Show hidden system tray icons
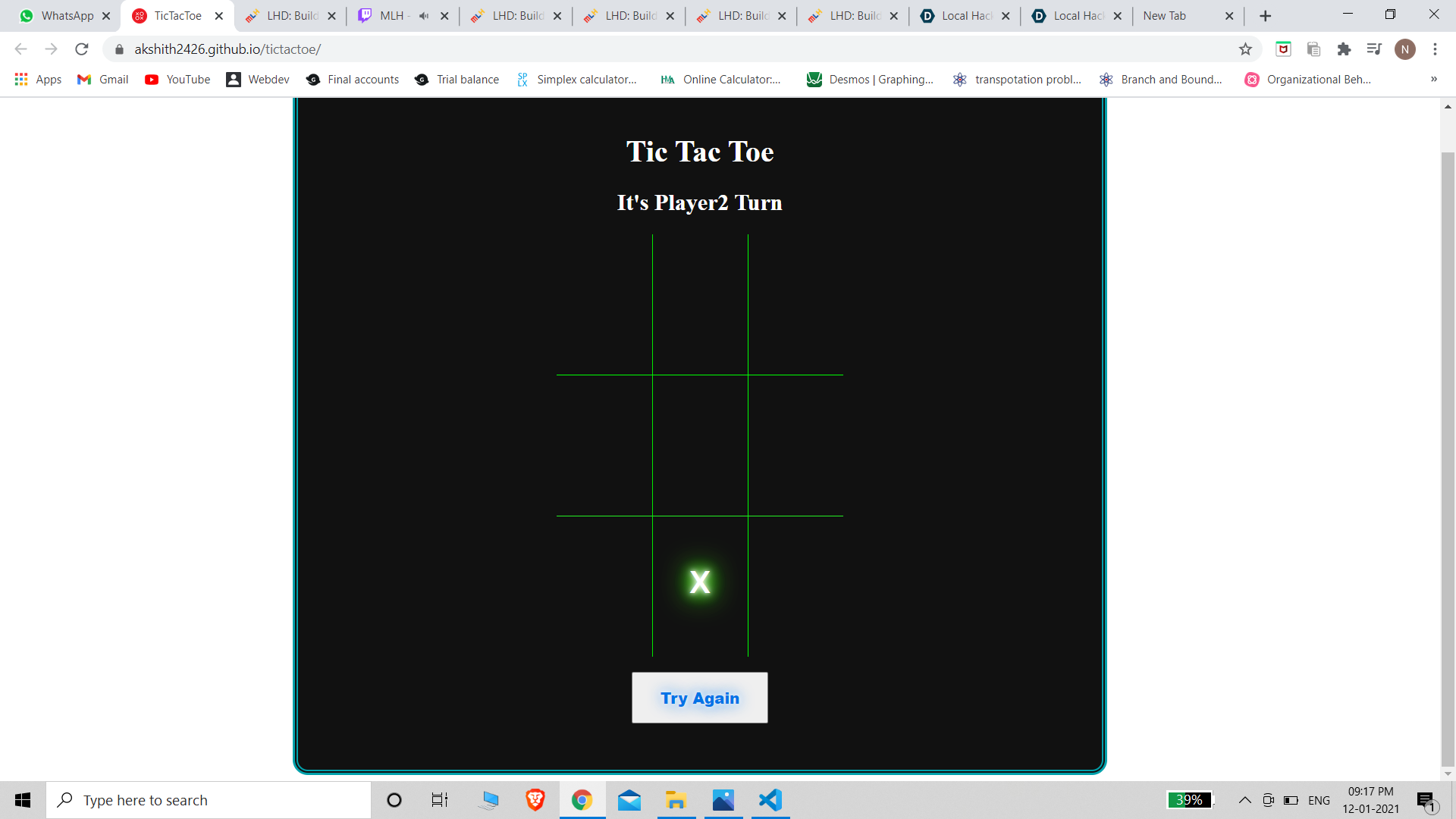 tap(1244, 800)
